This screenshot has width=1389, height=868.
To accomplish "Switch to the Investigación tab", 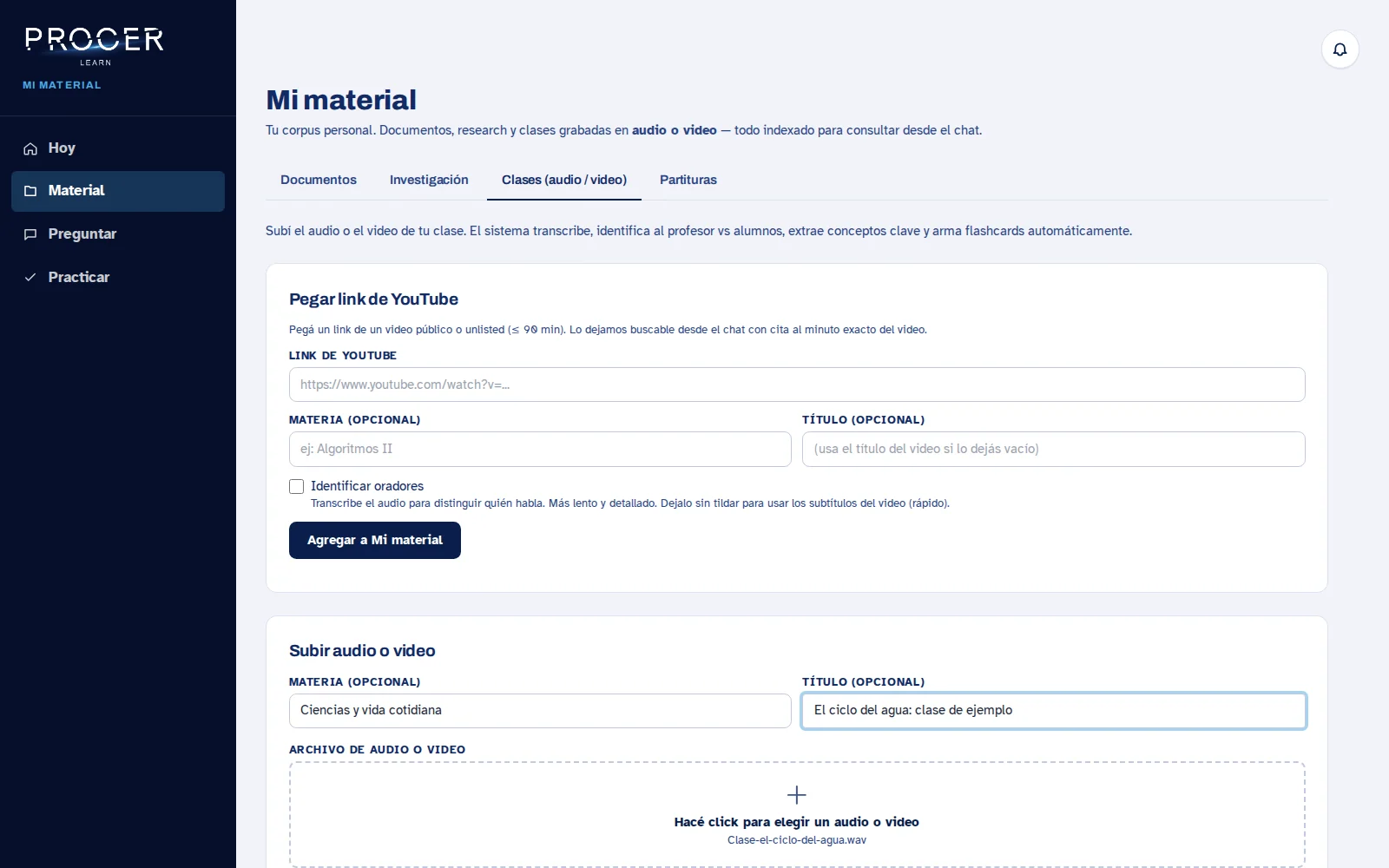I will pyautogui.click(x=429, y=180).
